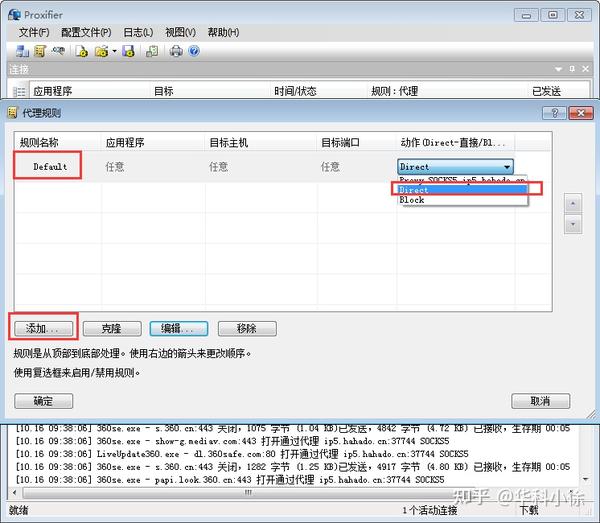Close the 连接 panel
Image resolution: width=600 pixels, height=523 pixels.
(x=585, y=69)
